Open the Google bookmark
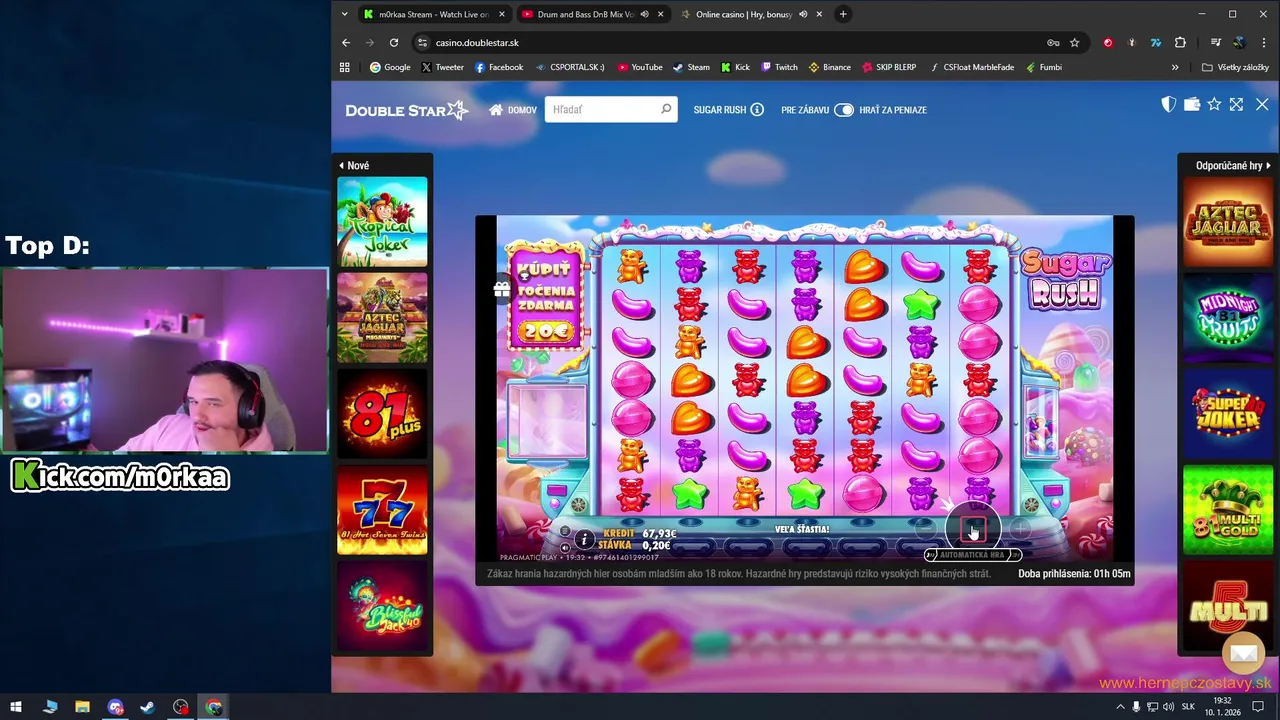The width and height of the screenshot is (1280, 720). [x=390, y=67]
